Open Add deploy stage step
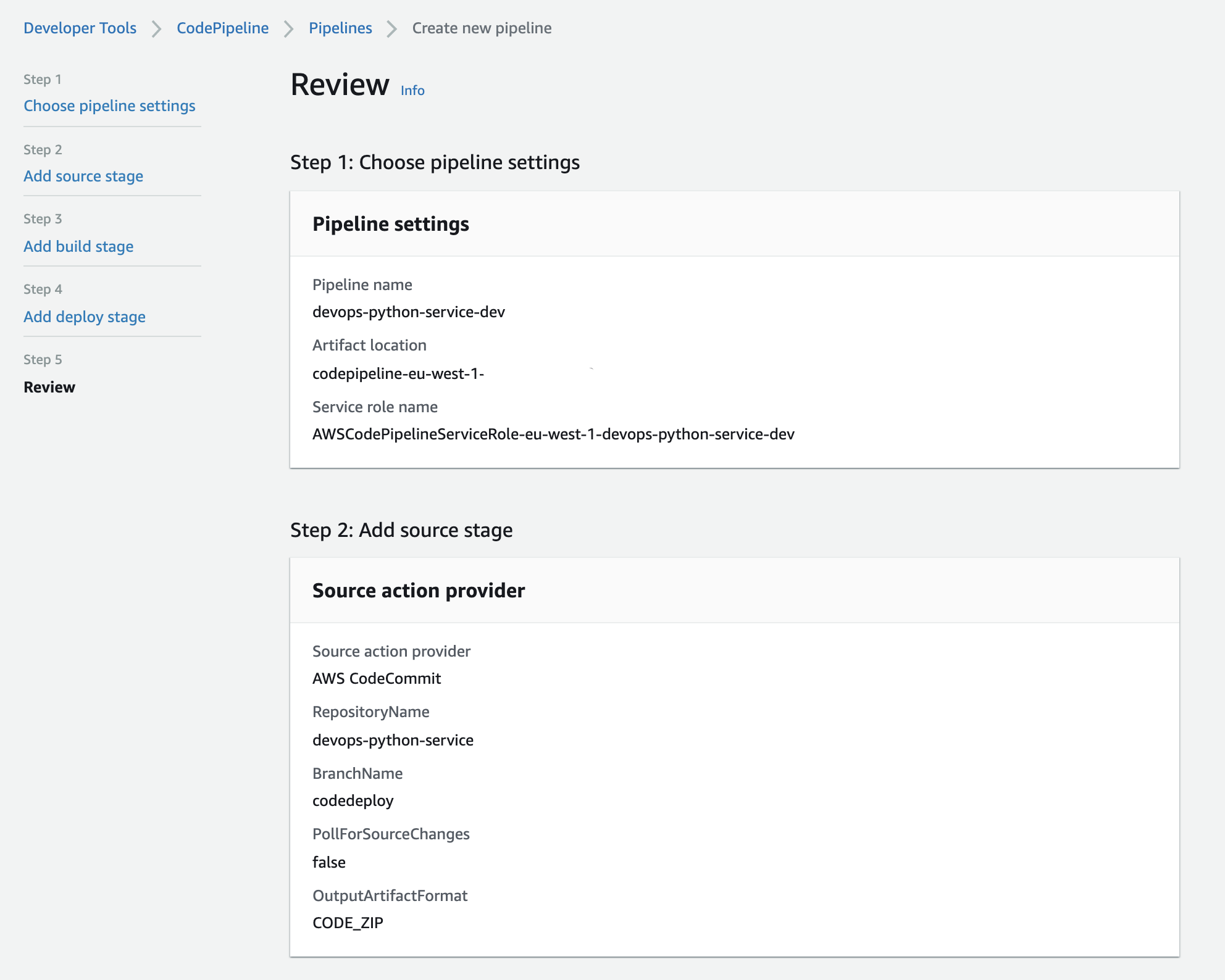The width and height of the screenshot is (1225, 980). tap(85, 317)
